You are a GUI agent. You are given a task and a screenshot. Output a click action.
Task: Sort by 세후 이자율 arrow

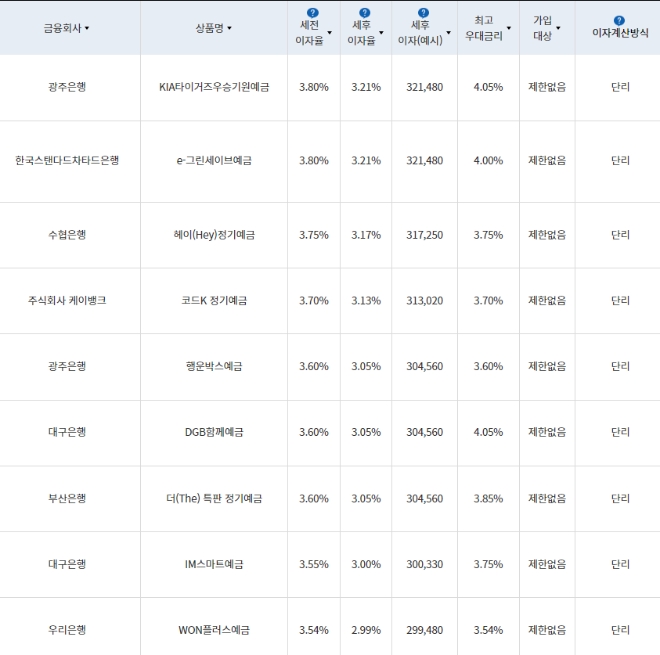coord(381,32)
